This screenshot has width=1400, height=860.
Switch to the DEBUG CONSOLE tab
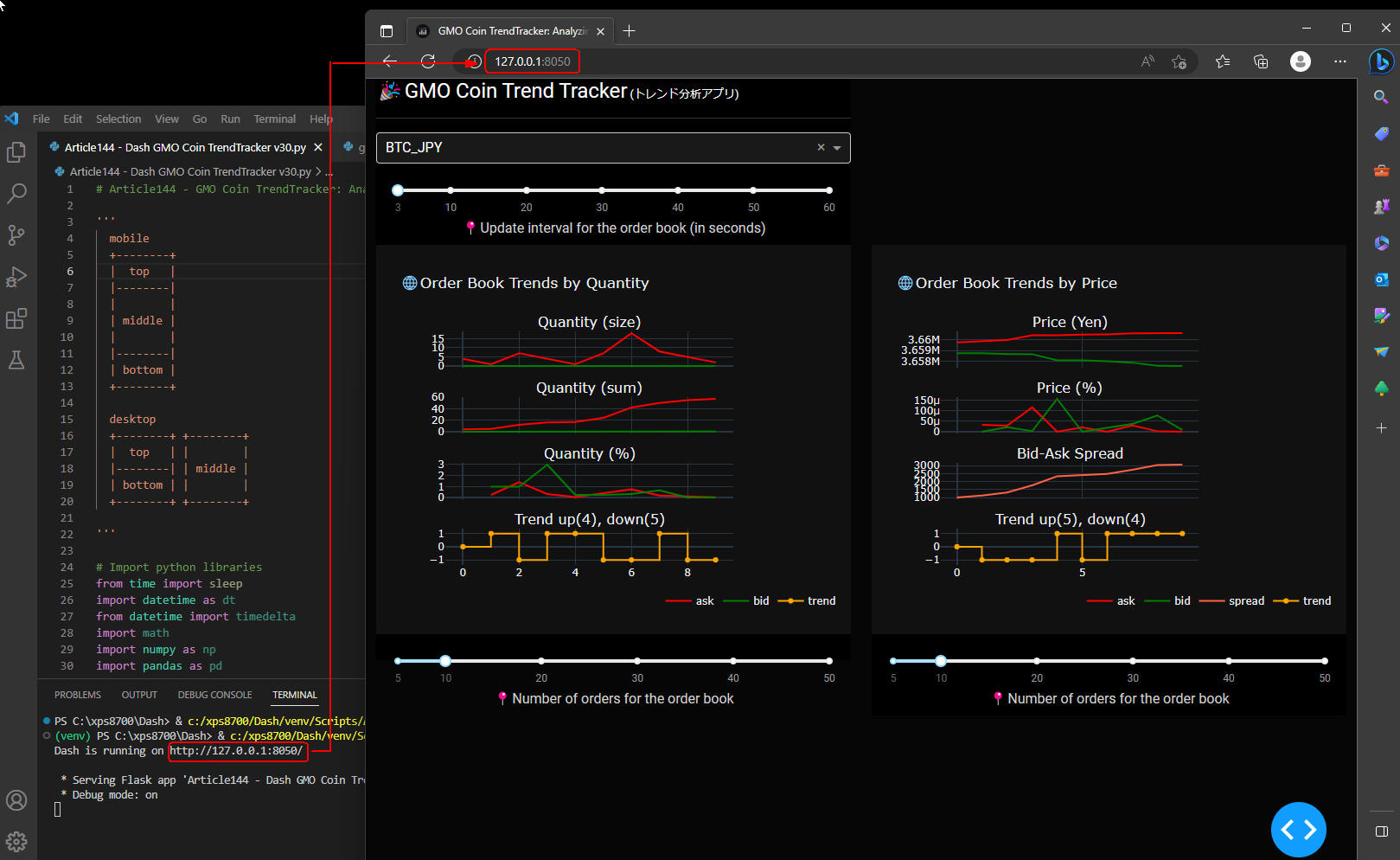[x=214, y=695]
